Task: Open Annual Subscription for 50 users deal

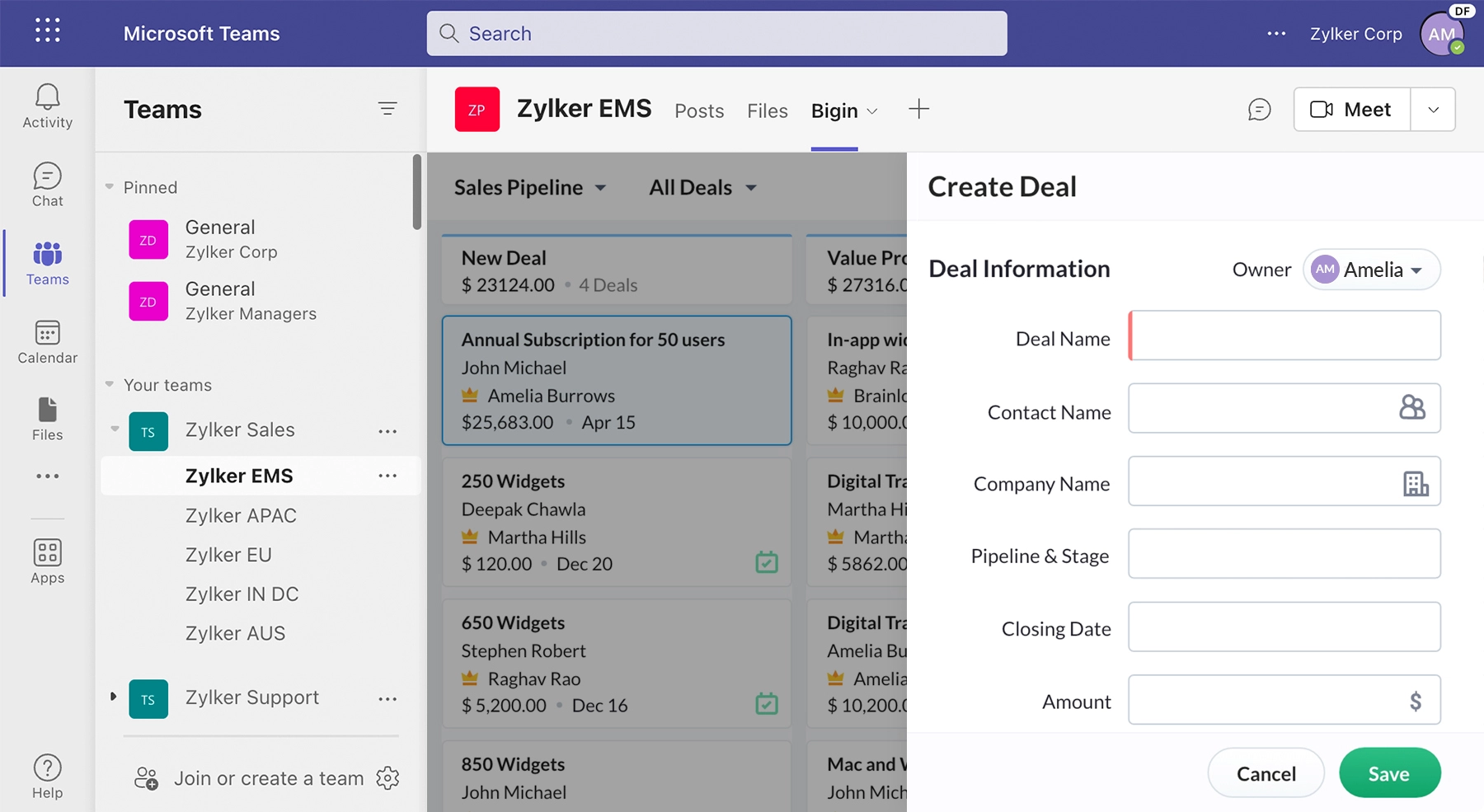Action: pyautogui.click(x=617, y=381)
